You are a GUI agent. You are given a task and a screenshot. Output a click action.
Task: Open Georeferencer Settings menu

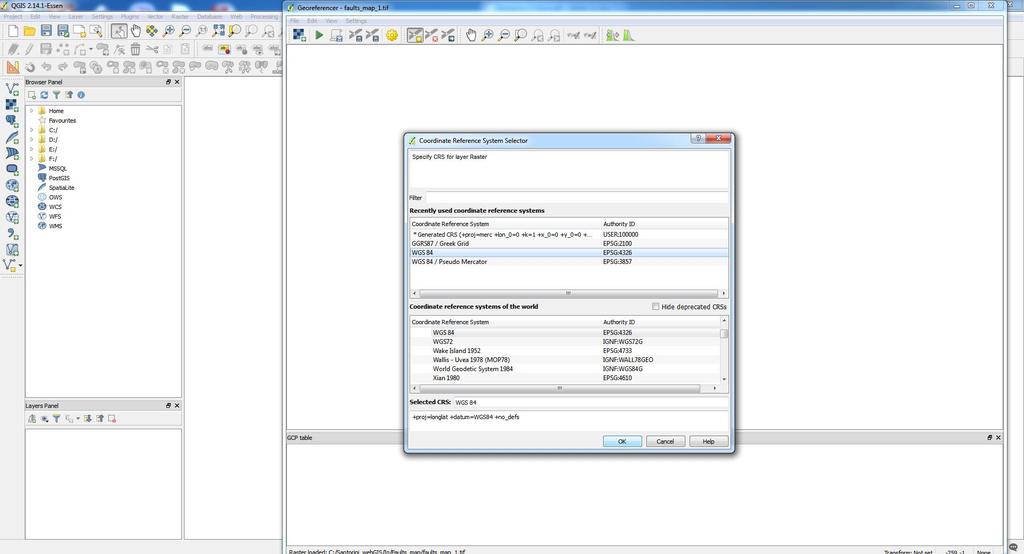pyautogui.click(x=356, y=21)
